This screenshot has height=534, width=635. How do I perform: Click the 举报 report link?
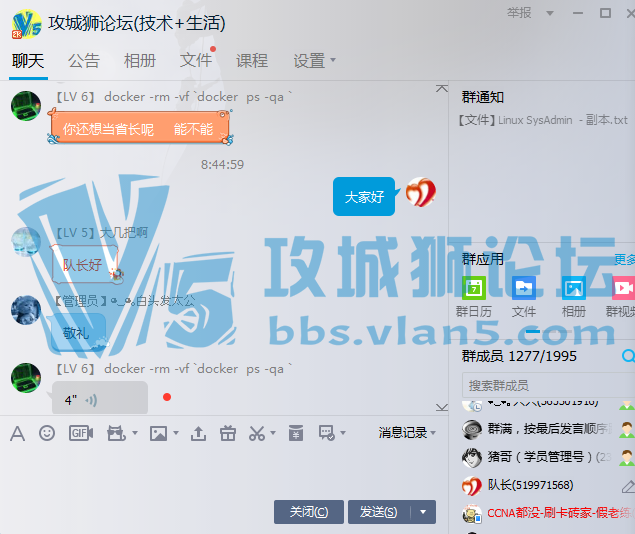(519, 13)
